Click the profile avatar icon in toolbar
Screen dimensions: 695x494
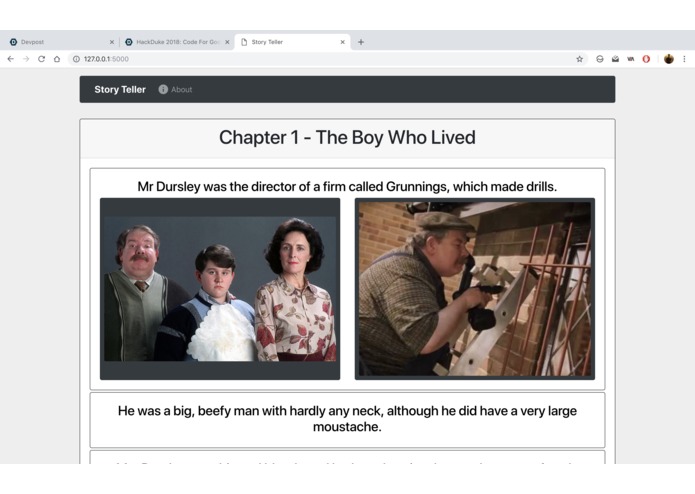(669, 59)
